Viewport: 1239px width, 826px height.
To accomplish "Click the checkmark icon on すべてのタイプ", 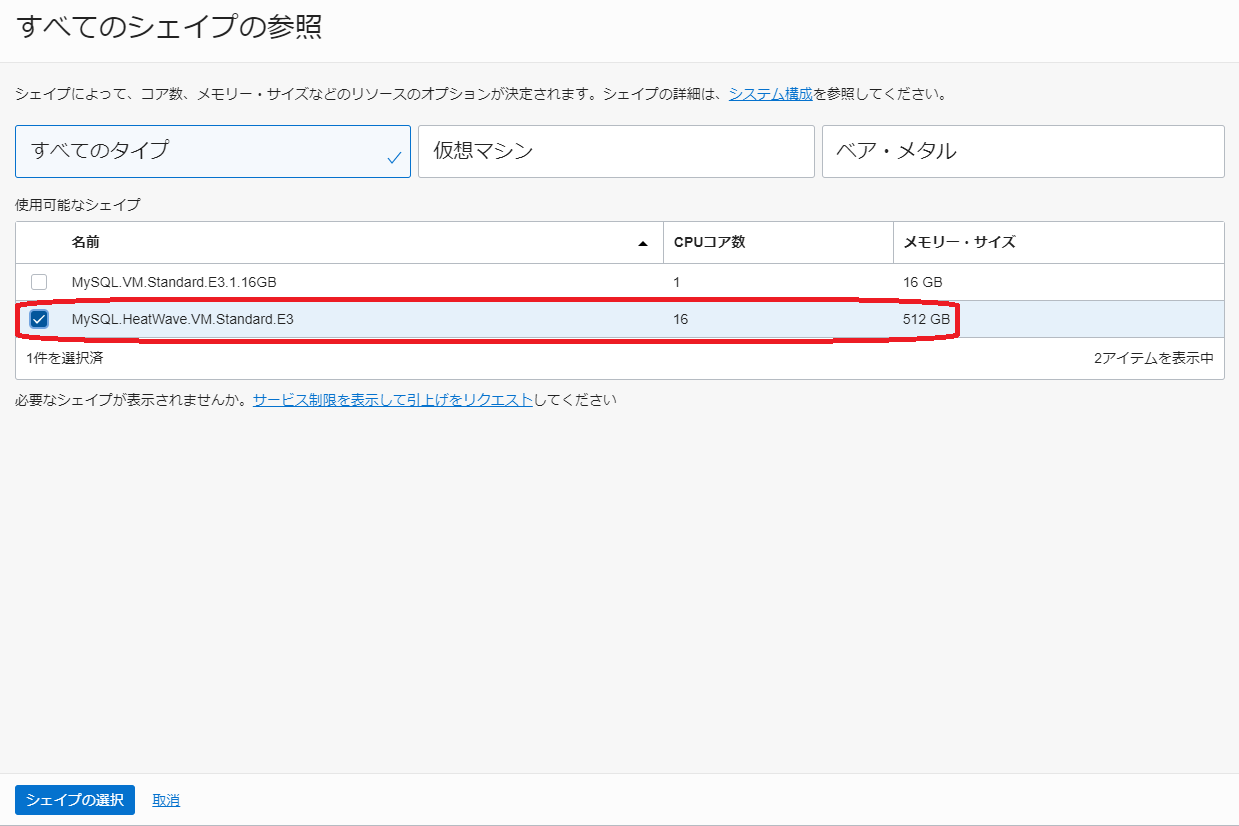I will [x=394, y=158].
